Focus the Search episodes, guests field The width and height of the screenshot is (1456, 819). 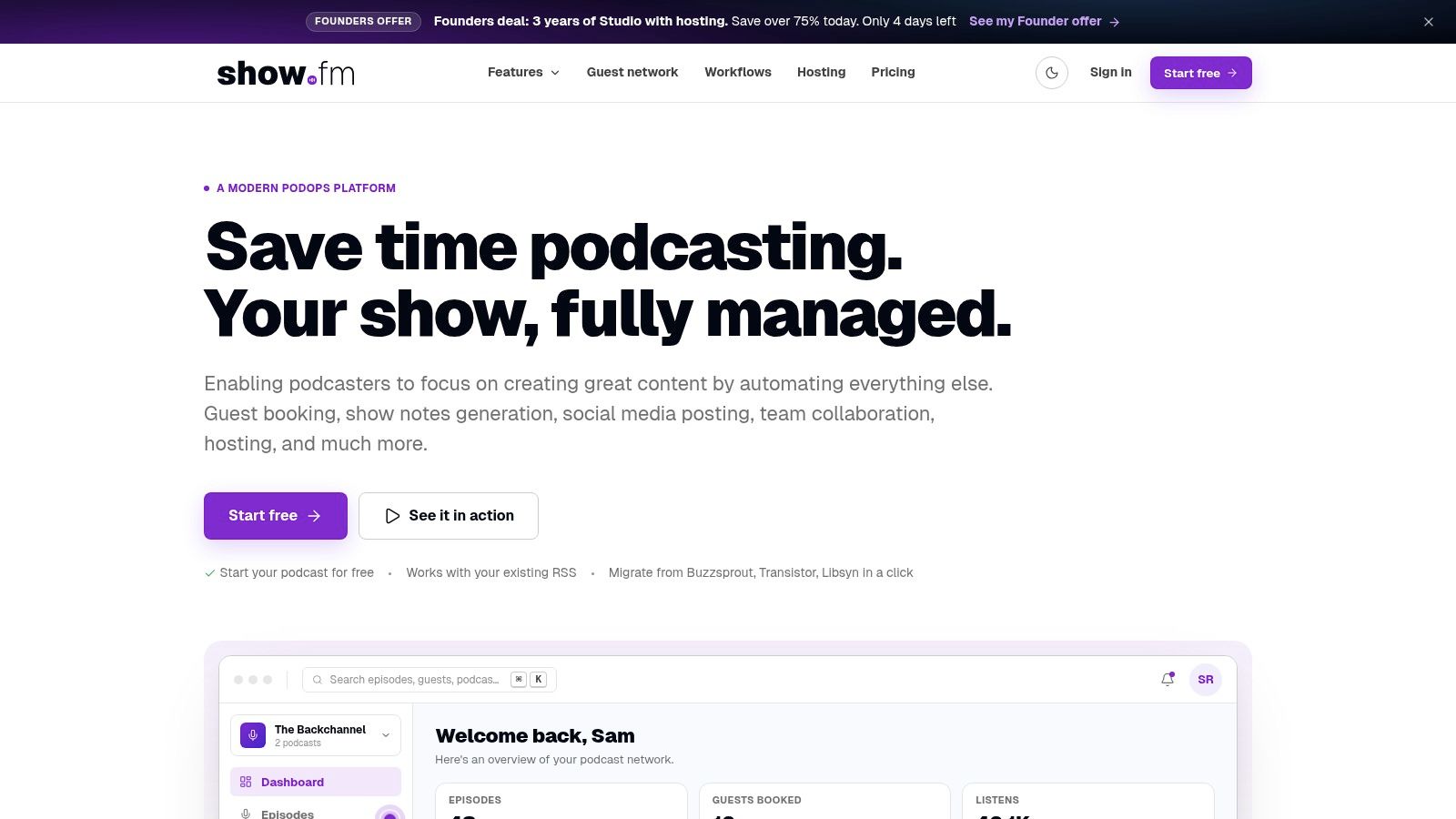(430, 680)
